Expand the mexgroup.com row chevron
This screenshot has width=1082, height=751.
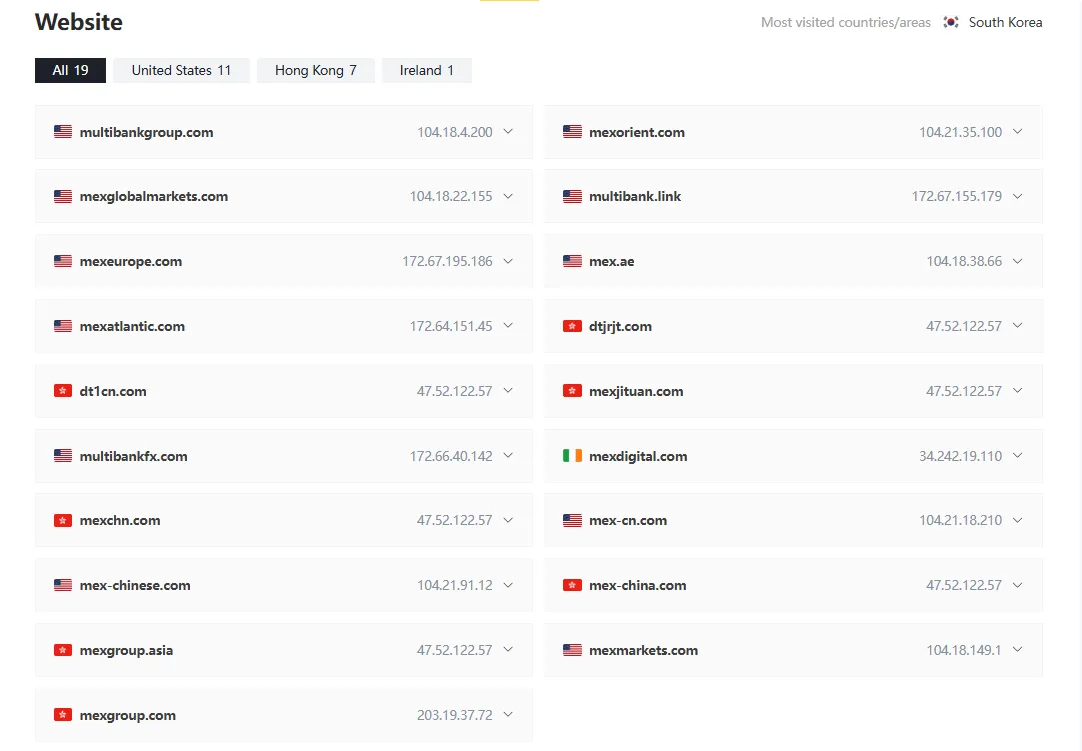(x=508, y=714)
